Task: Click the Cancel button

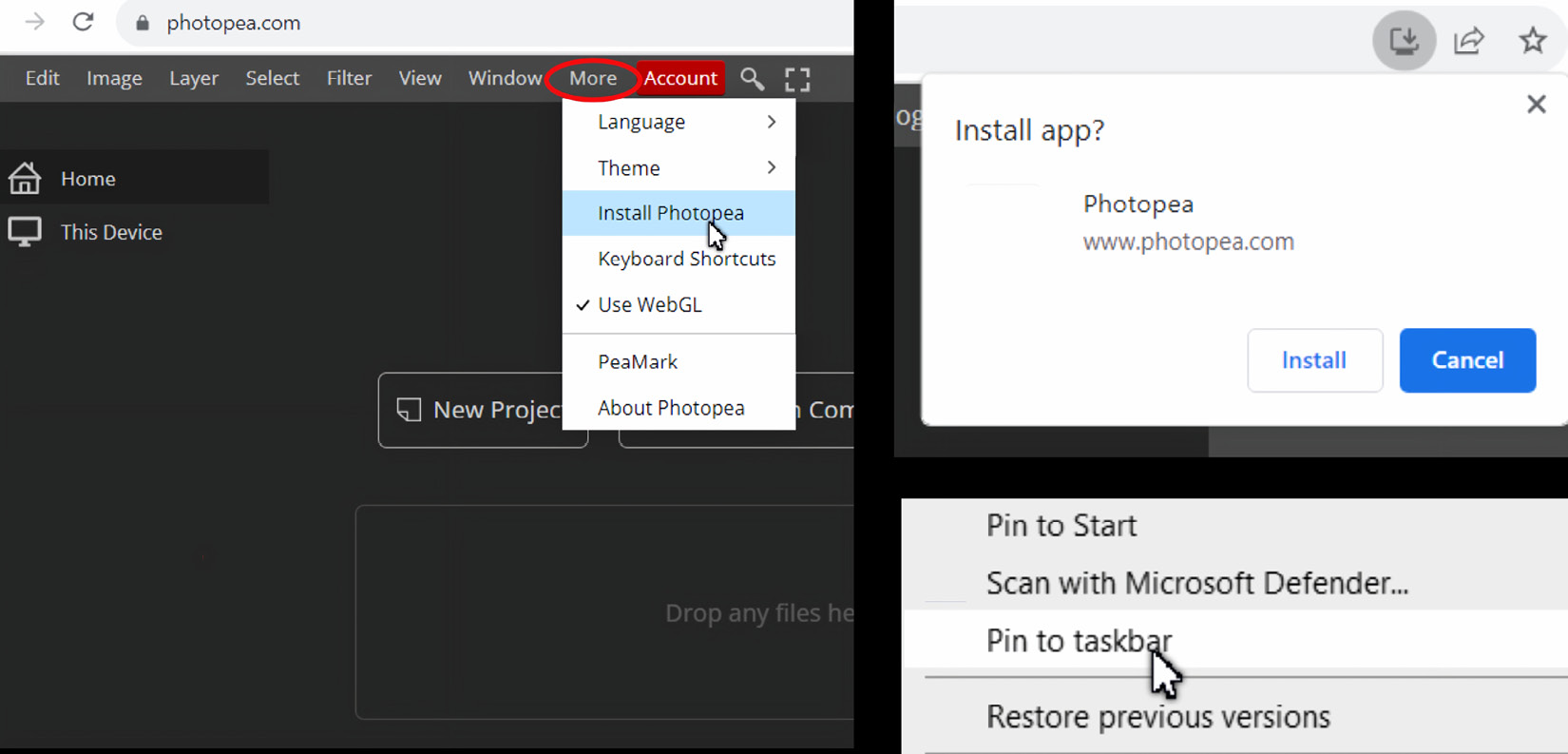Action: 1467,360
